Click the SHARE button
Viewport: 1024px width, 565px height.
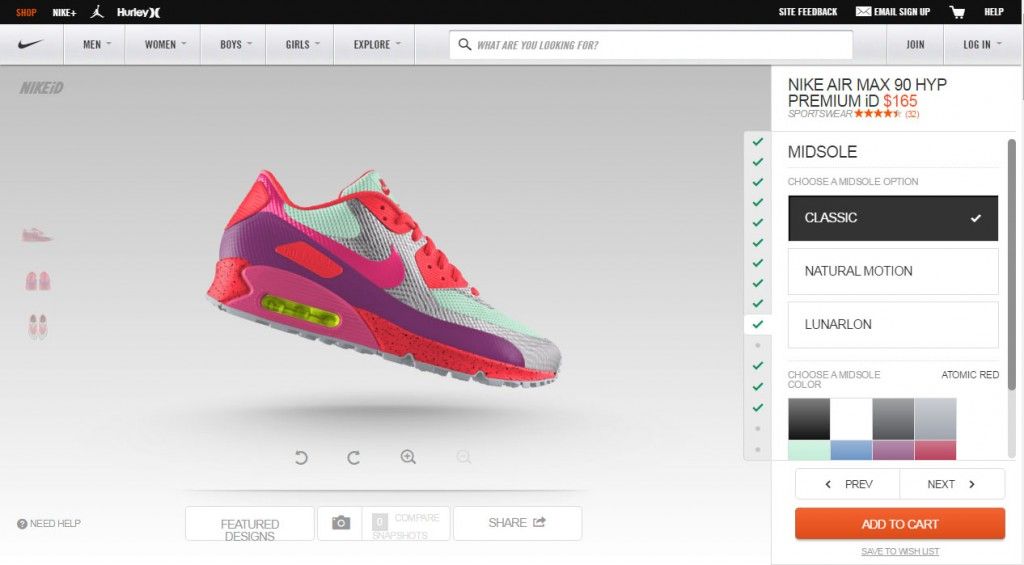pos(517,523)
